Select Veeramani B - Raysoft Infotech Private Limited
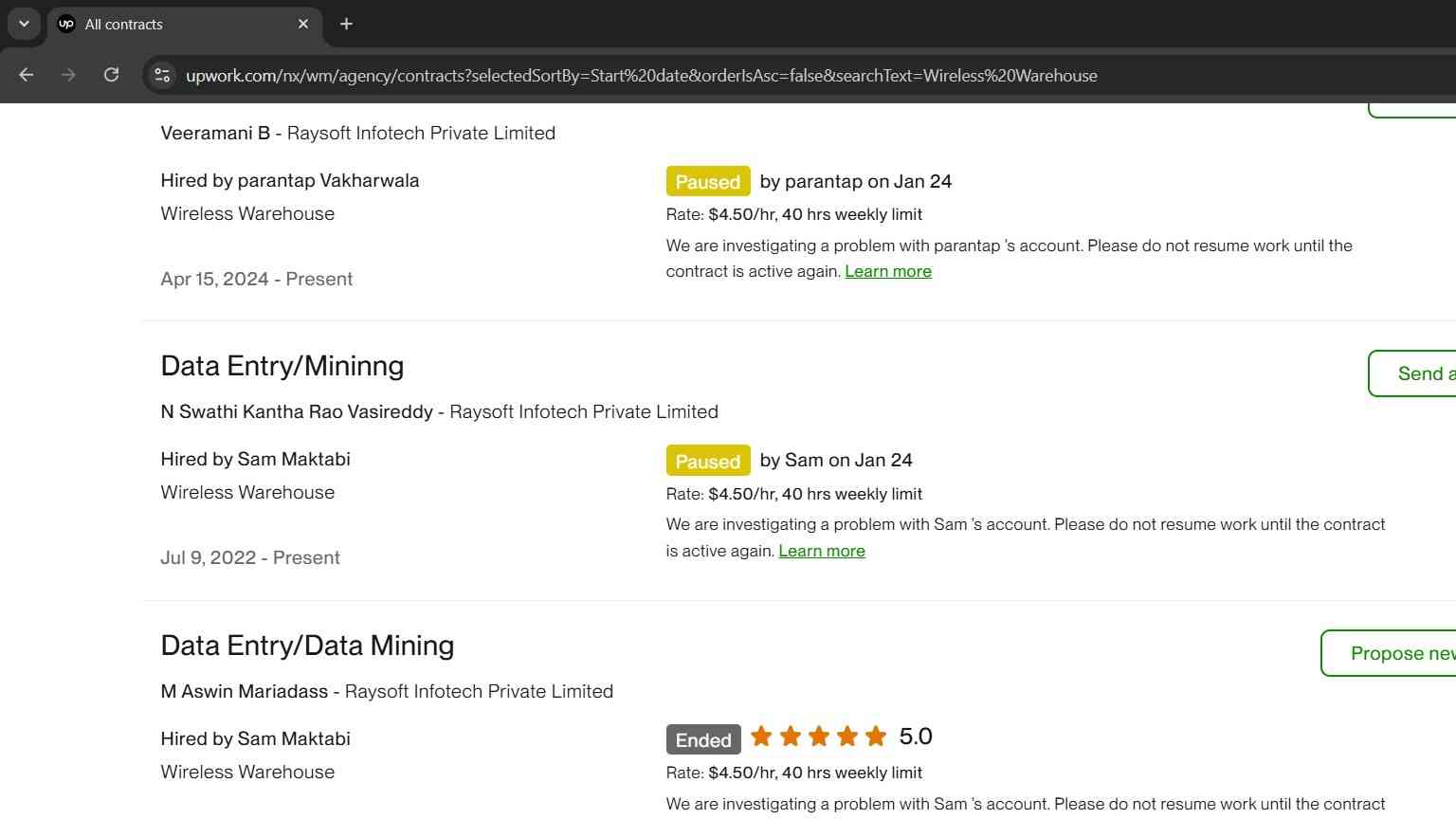This screenshot has height=819, width=1456. 358,133
